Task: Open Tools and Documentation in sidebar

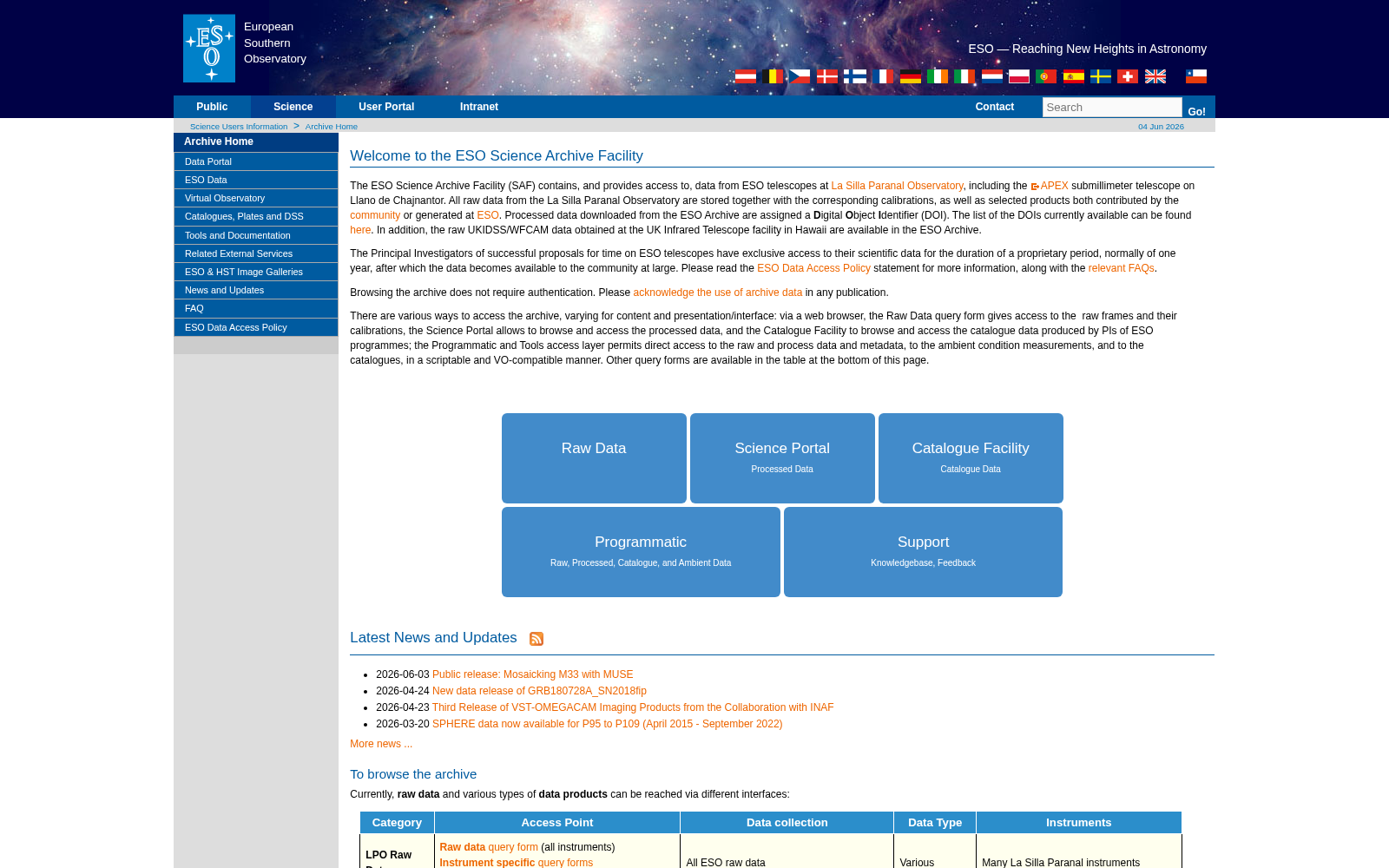Action: point(256,235)
